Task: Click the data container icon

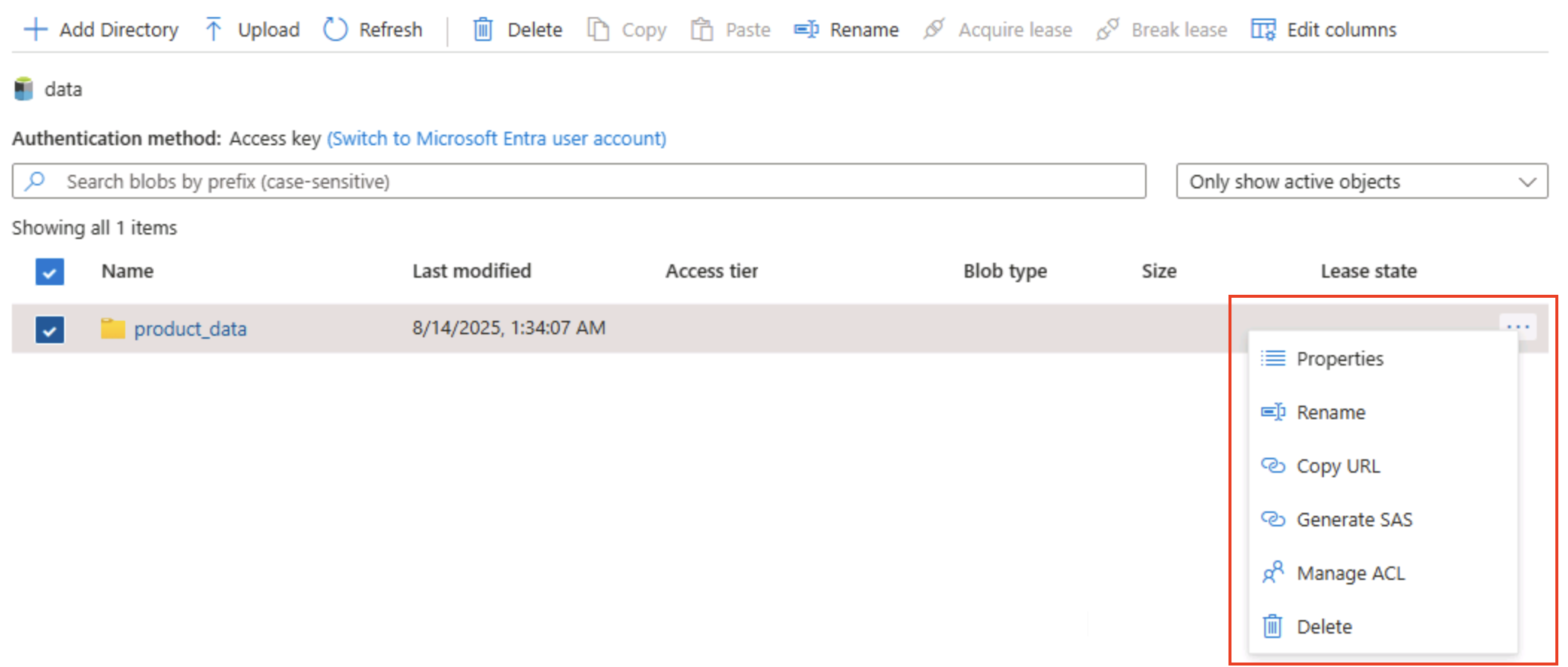Action: tap(24, 89)
